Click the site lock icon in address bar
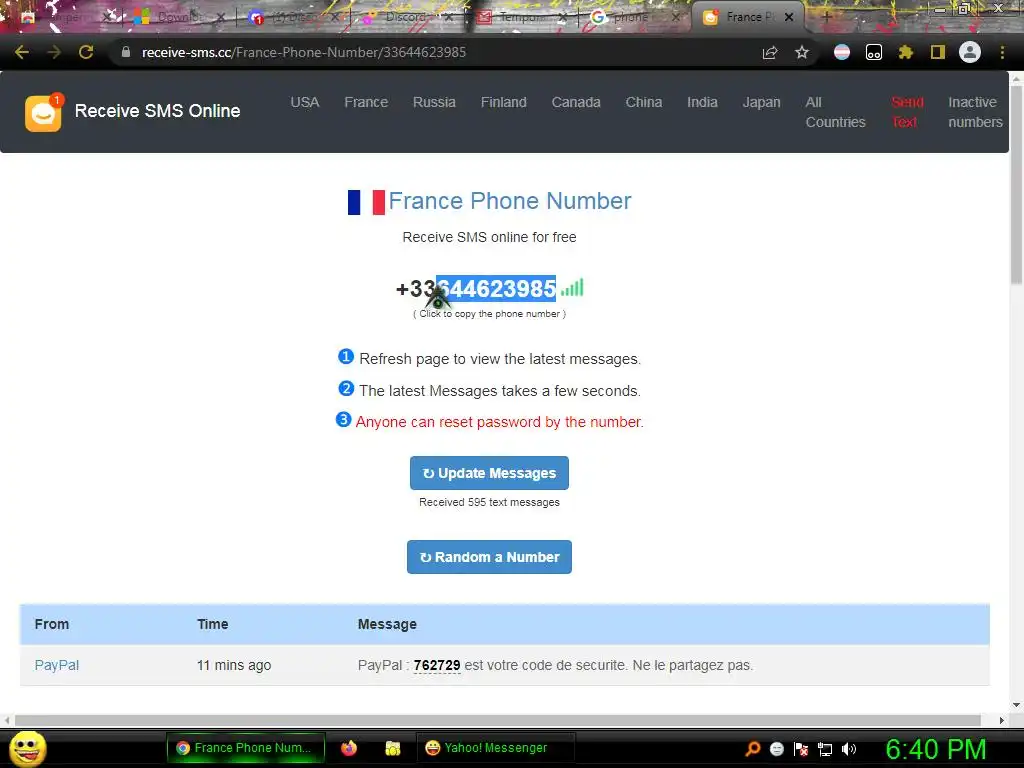 tap(126, 52)
